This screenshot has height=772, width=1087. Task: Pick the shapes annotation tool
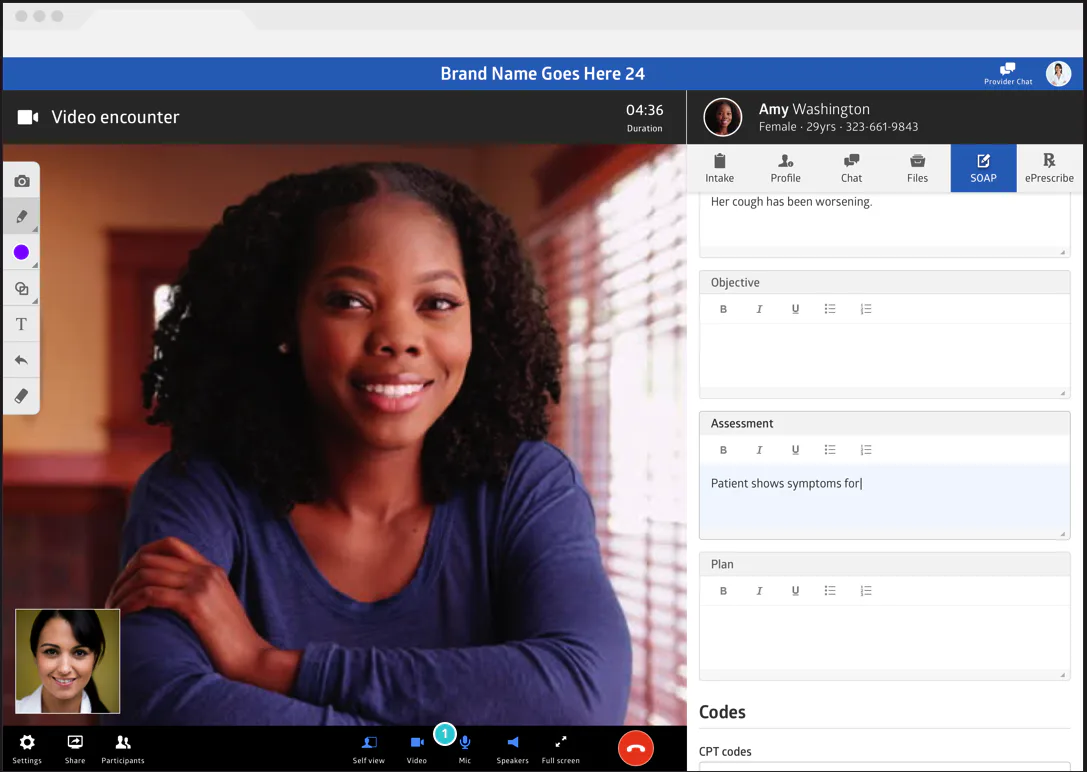(x=21, y=289)
